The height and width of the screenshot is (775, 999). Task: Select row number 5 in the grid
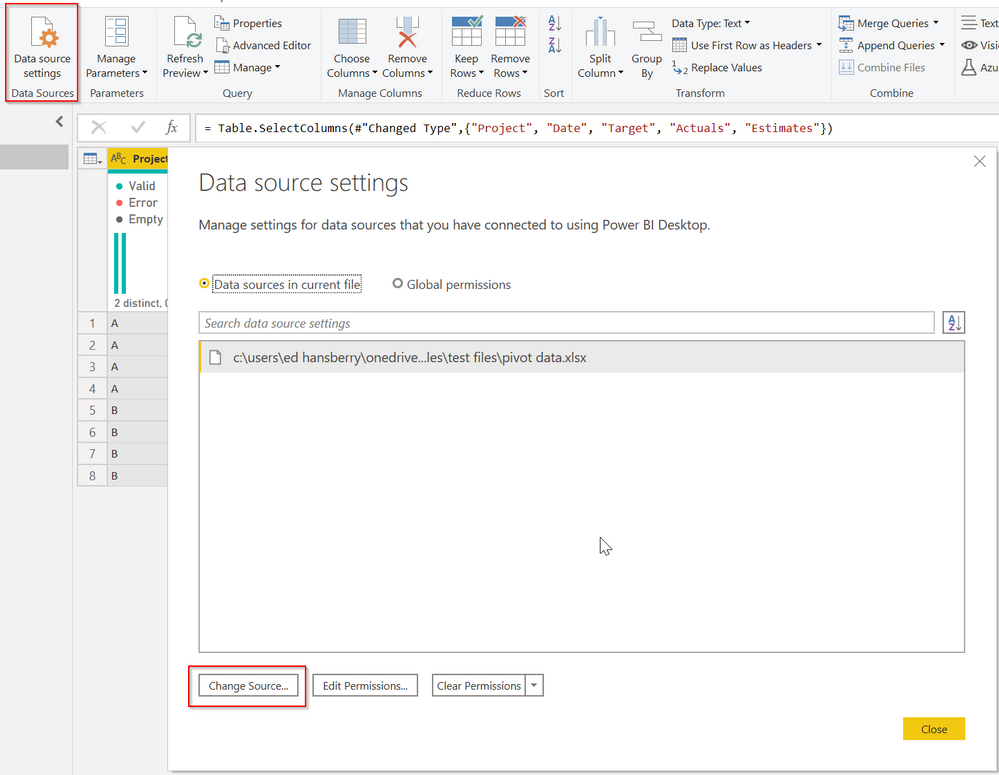[x=92, y=410]
